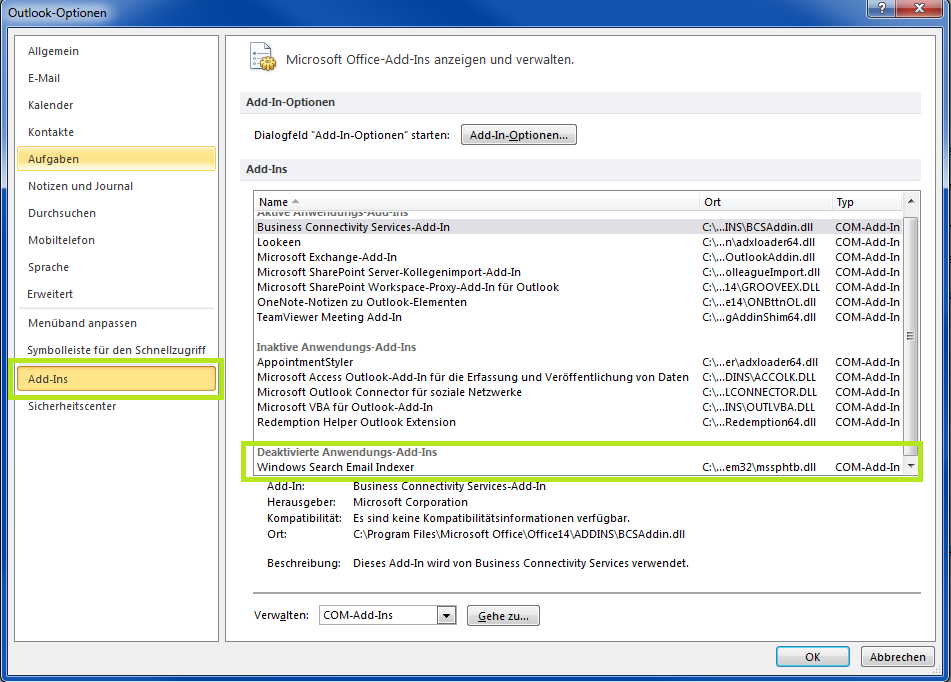Image resolution: width=951 pixels, height=682 pixels.
Task: Click the Gehe zu... button
Action: pyautogui.click(x=503, y=616)
